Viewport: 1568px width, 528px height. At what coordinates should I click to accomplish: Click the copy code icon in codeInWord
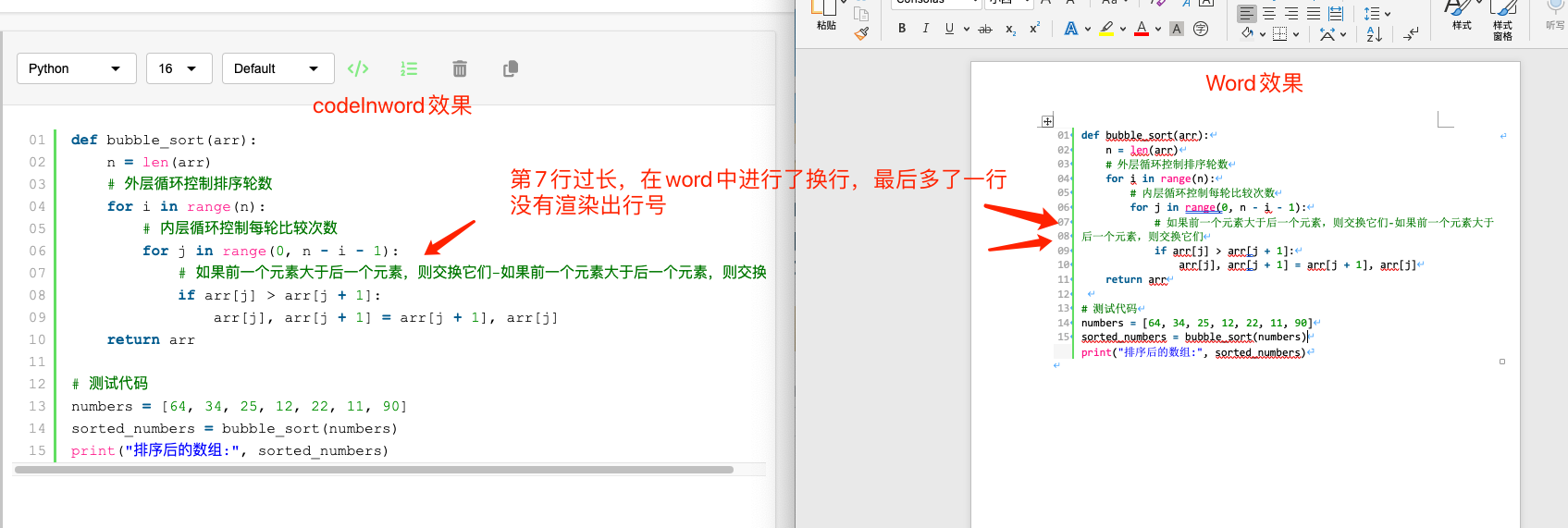tap(510, 68)
